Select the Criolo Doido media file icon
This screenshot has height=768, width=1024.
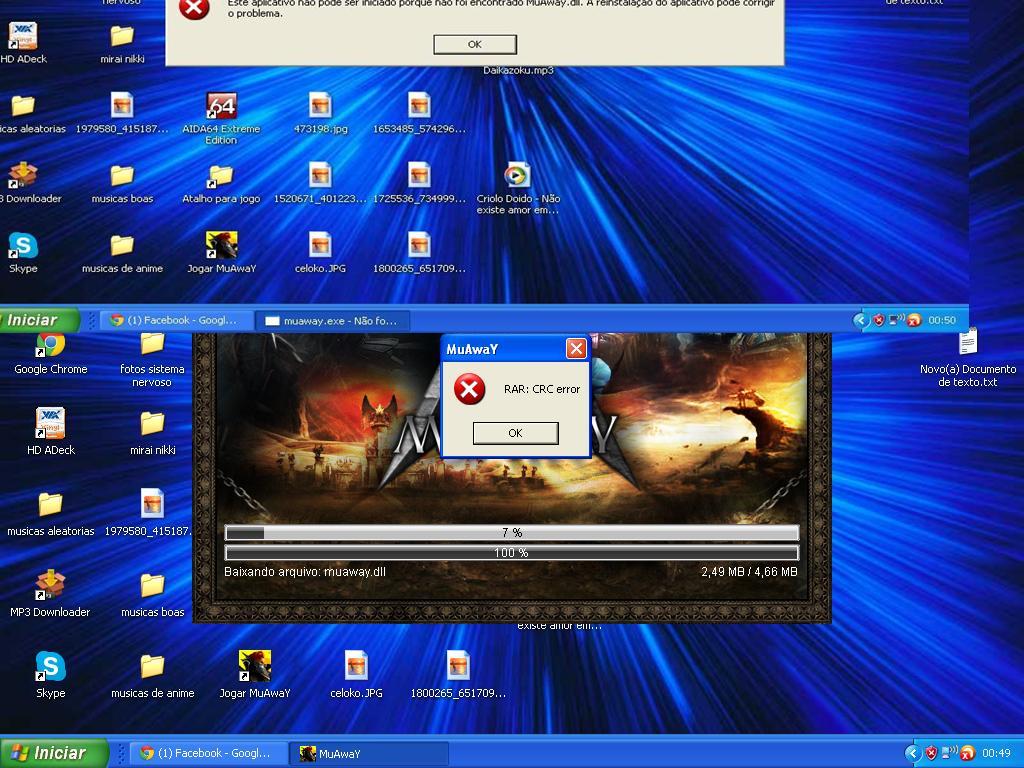(517, 177)
